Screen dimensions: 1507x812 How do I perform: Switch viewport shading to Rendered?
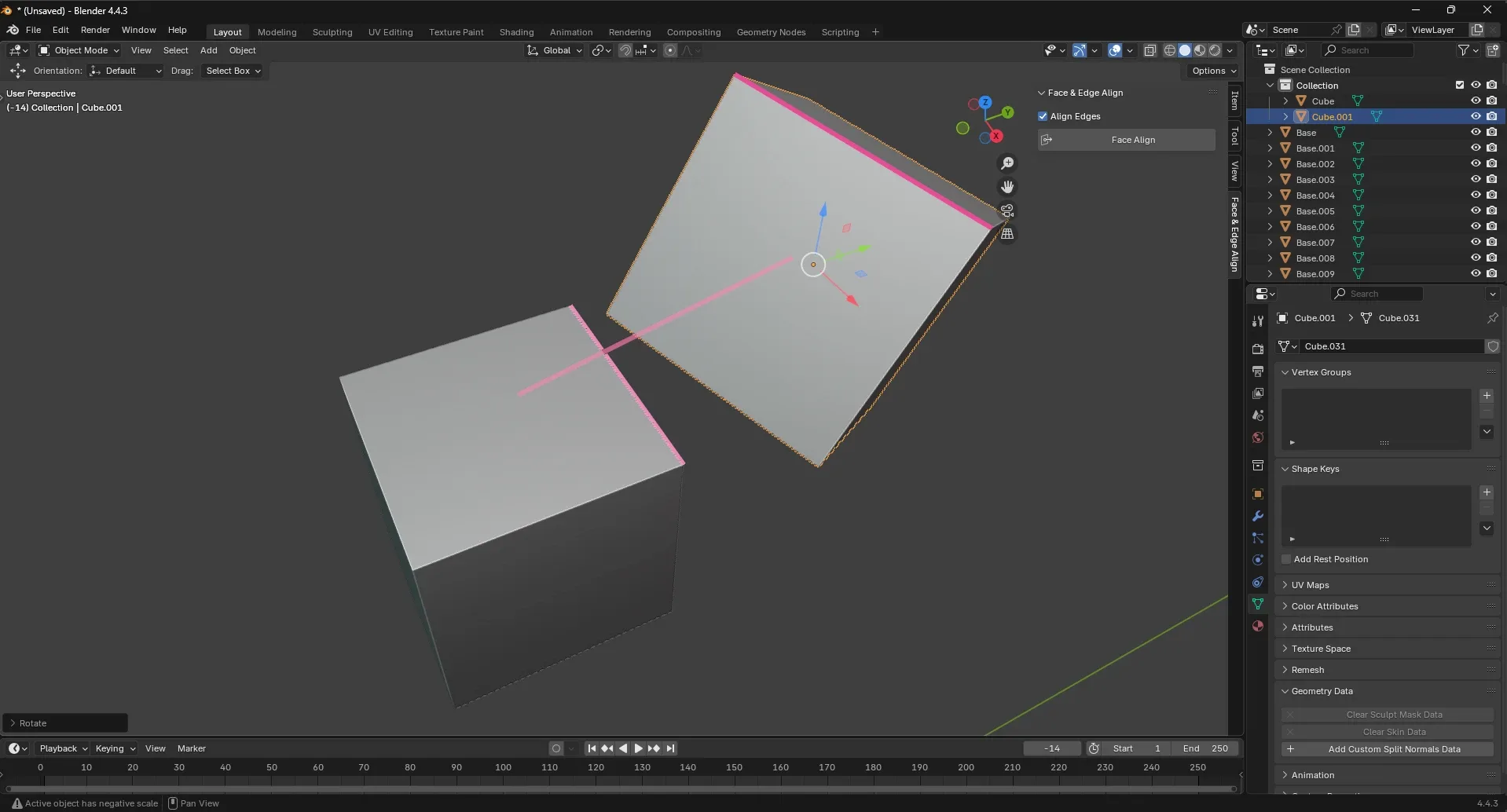point(1215,50)
